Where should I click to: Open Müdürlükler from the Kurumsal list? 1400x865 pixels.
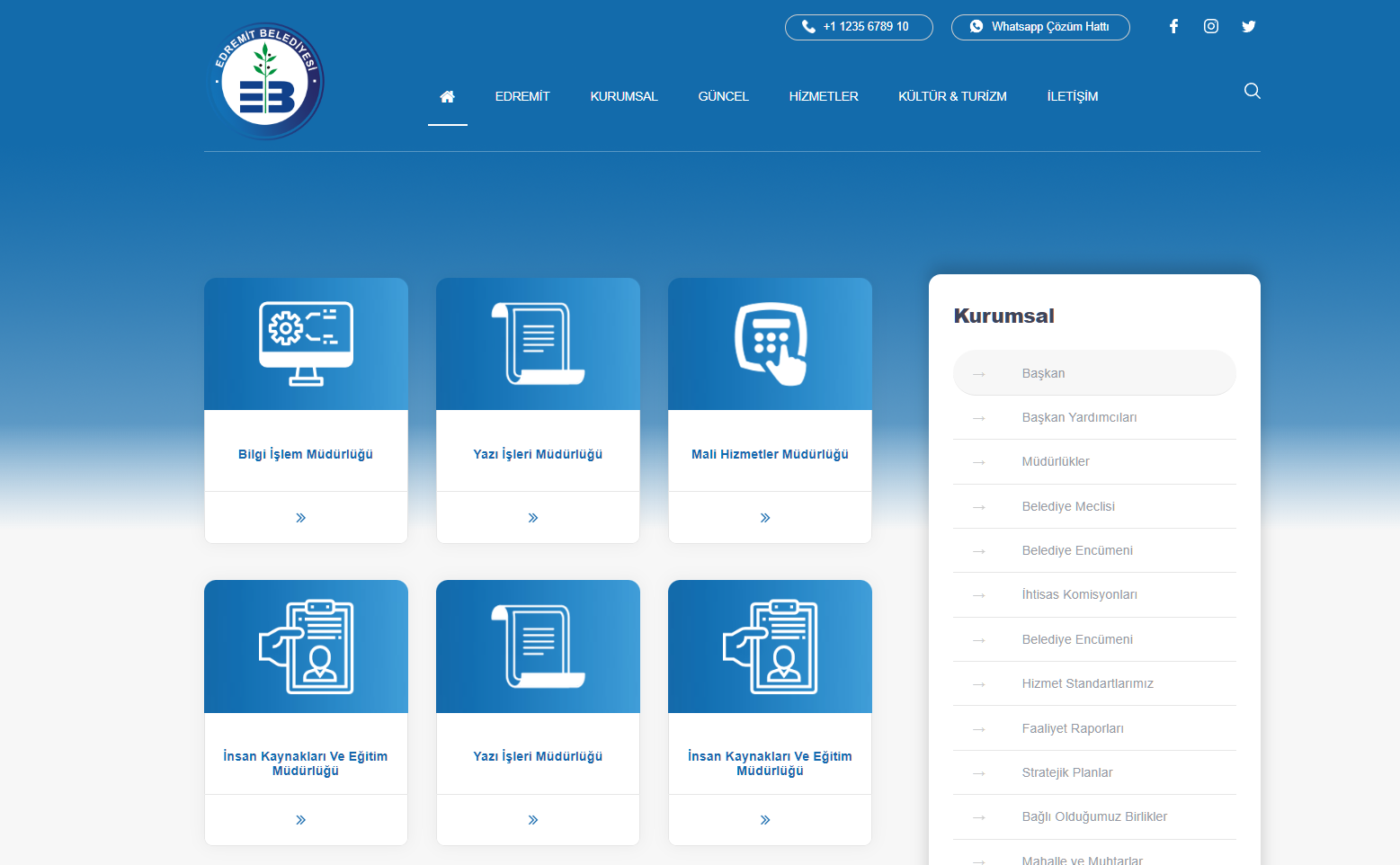pyautogui.click(x=1056, y=461)
